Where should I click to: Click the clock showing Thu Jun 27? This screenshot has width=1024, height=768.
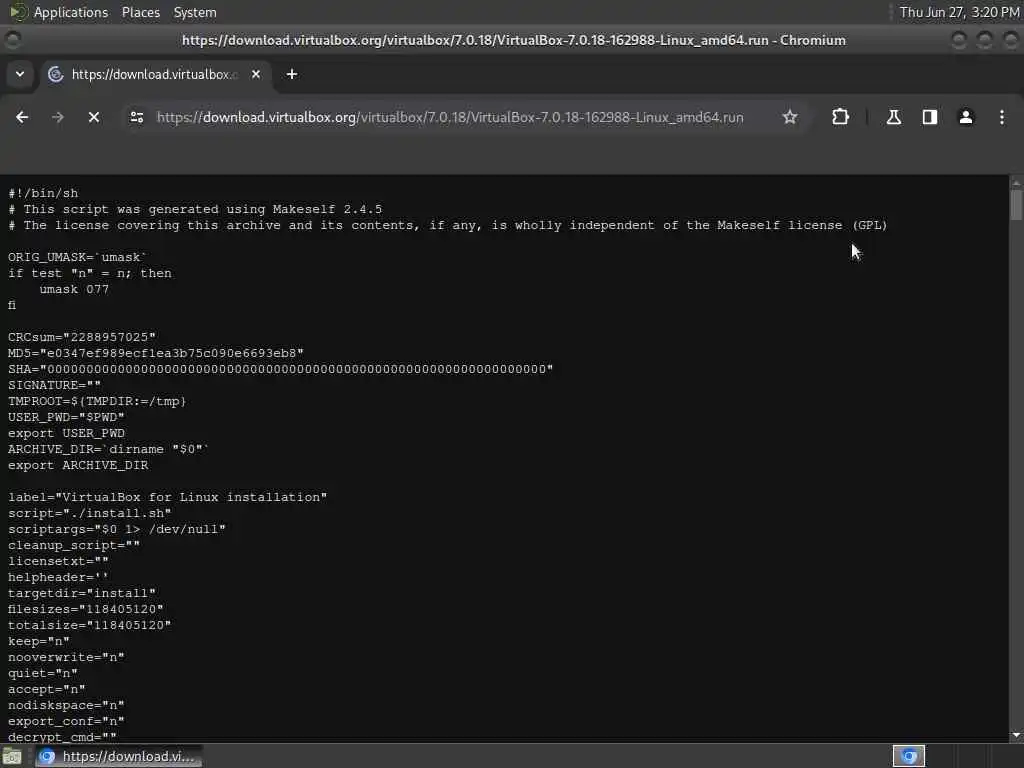[959, 12]
